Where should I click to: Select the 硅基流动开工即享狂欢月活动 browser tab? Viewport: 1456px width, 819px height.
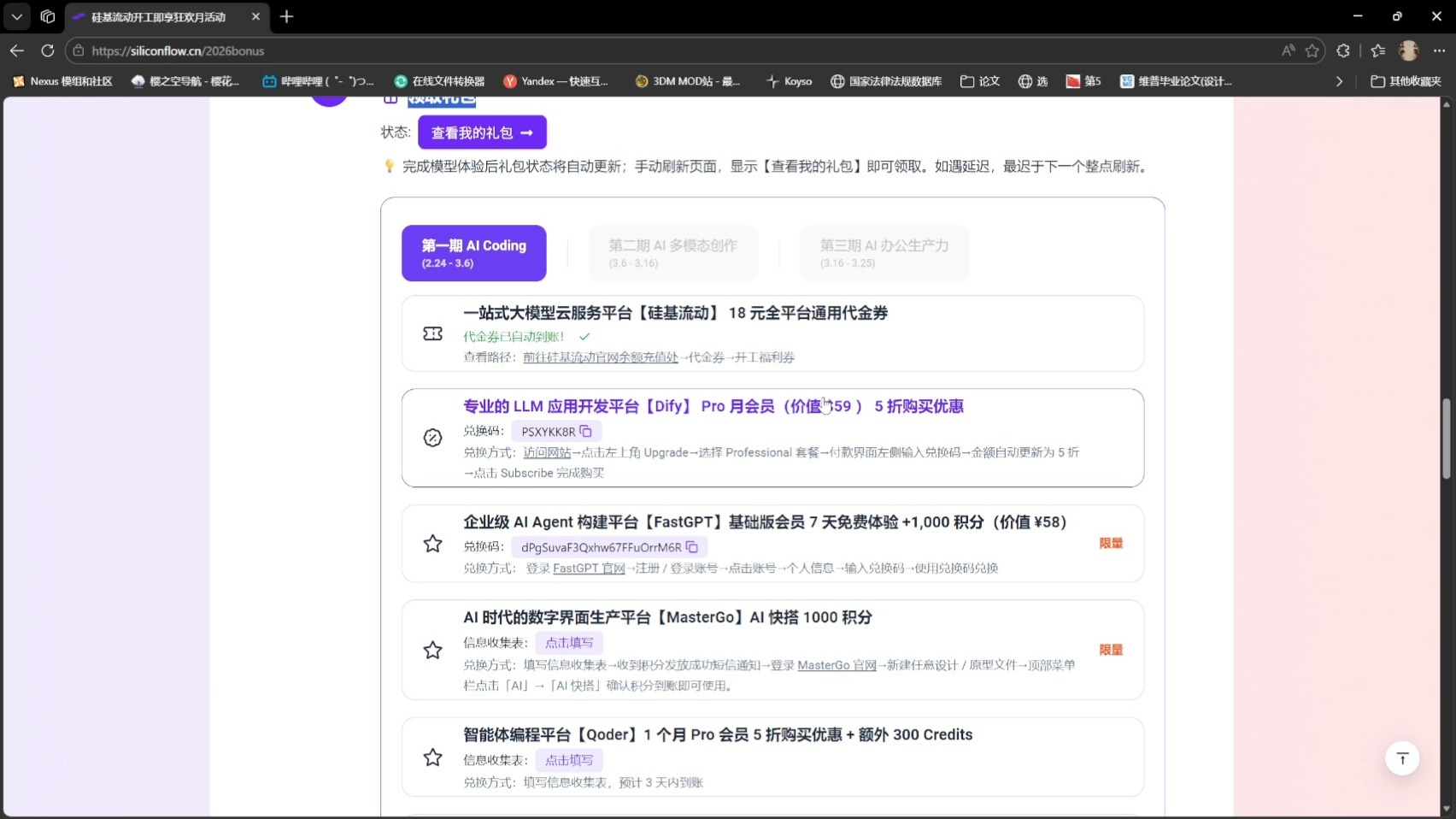[167, 16]
